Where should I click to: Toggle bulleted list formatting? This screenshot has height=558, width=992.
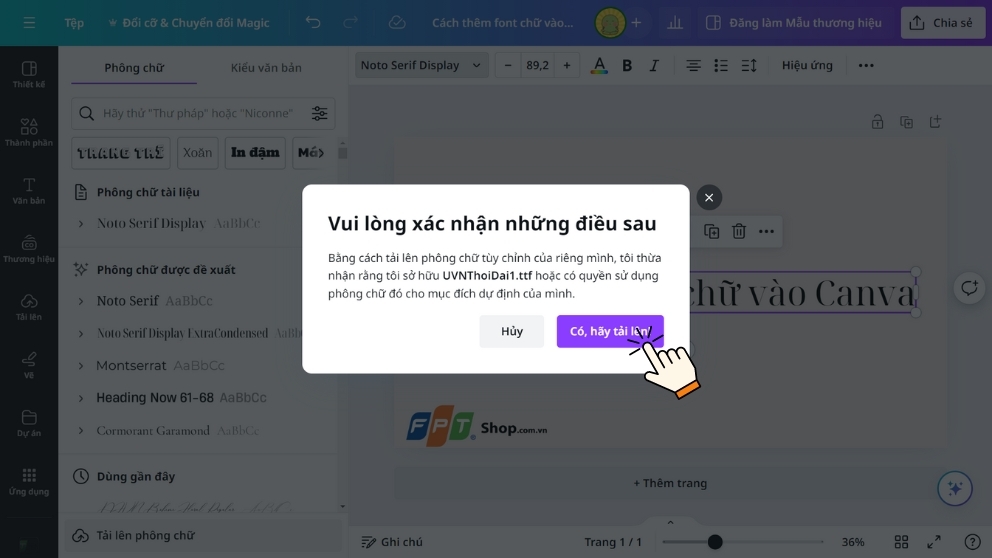click(721, 65)
